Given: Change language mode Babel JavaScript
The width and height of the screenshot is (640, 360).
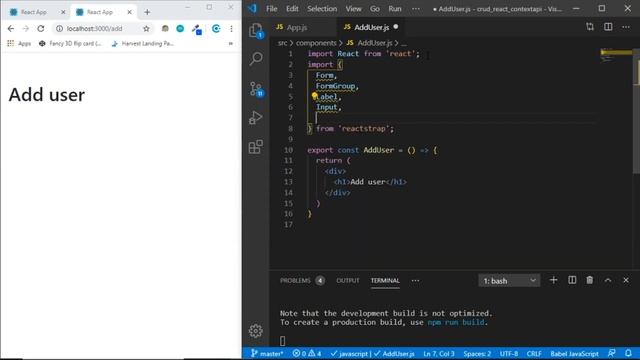Looking at the screenshot, I should [574, 353].
